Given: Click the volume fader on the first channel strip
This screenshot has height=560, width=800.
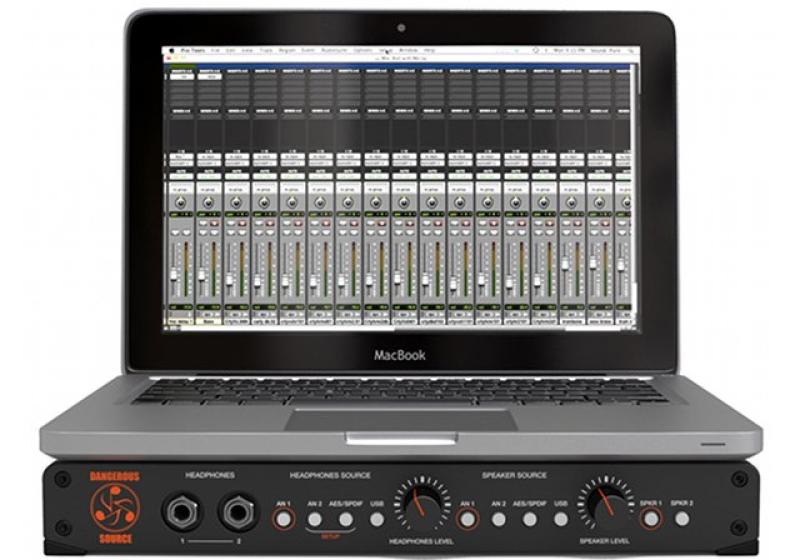Looking at the screenshot, I should (173, 275).
